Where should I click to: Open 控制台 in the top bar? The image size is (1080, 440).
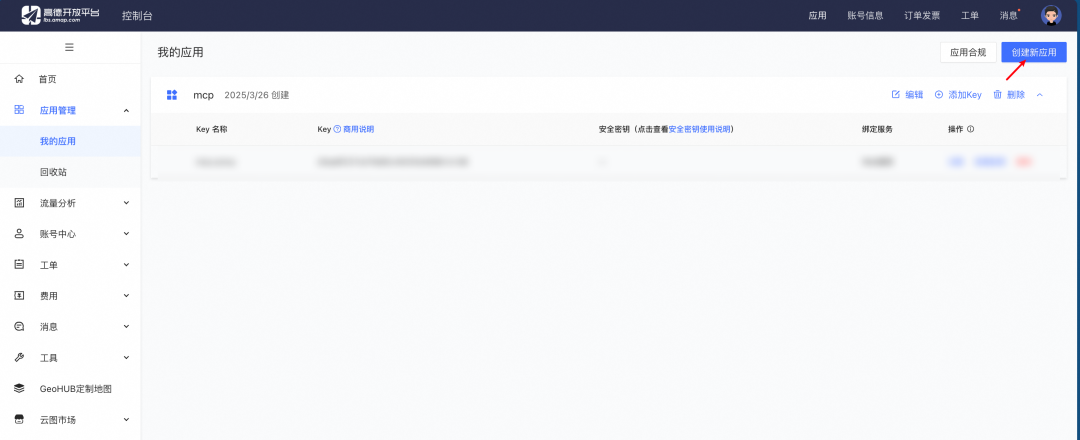click(x=137, y=15)
